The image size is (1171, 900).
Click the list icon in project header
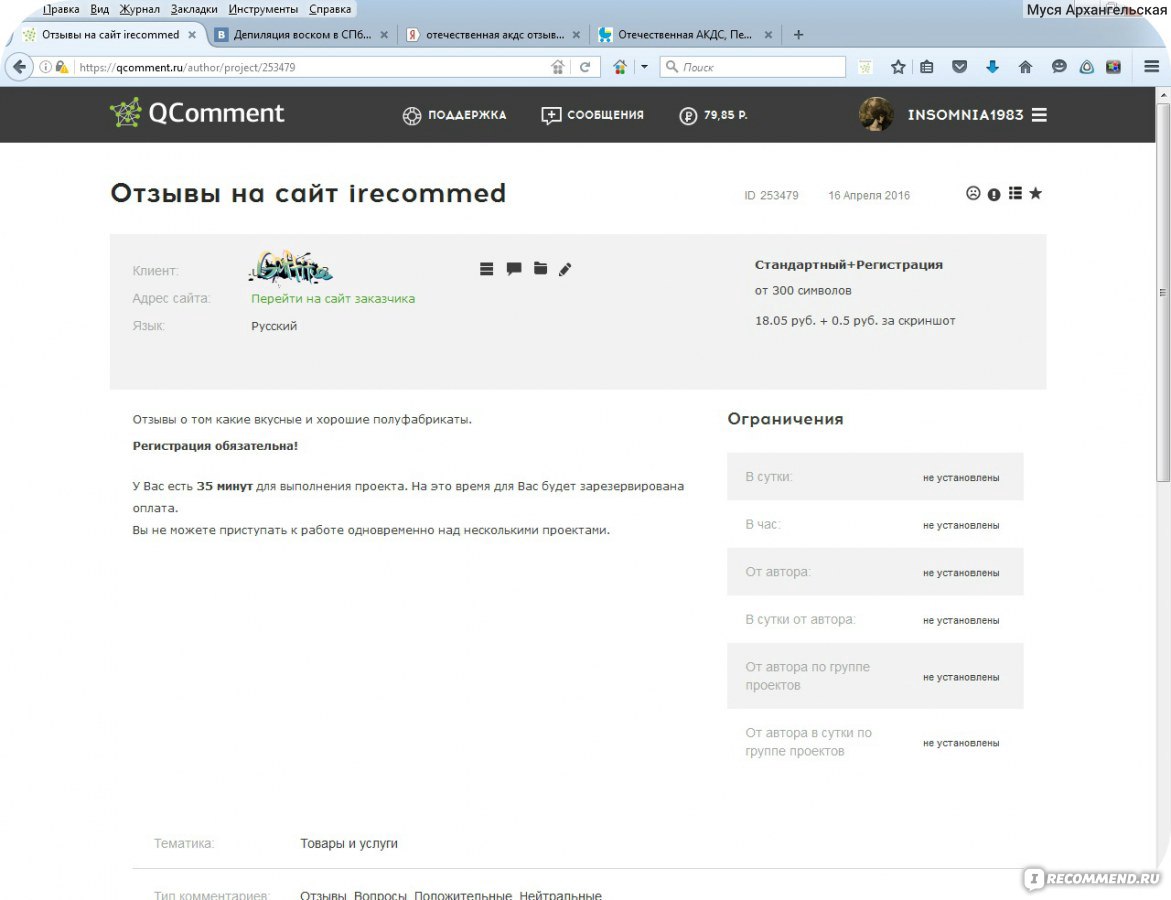[x=1015, y=193]
